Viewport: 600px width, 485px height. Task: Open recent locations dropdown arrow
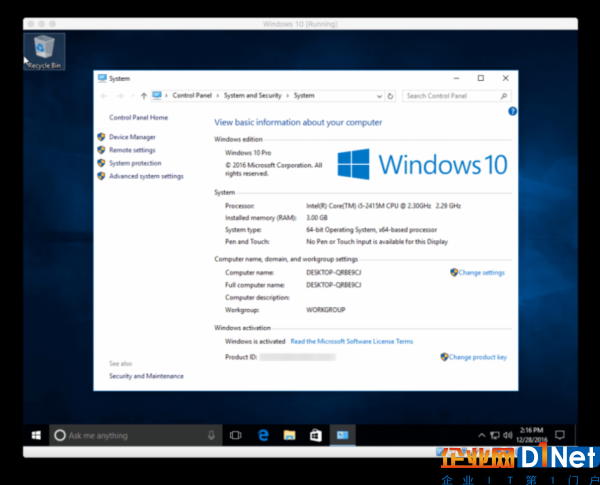tap(132, 96)
